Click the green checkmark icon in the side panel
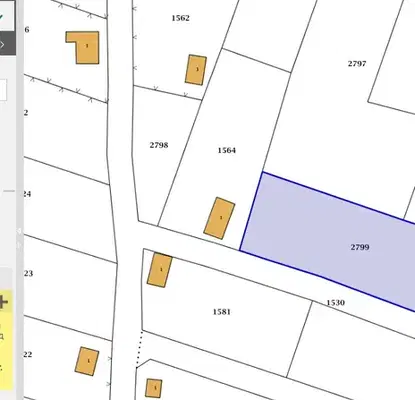The width and height of the screenshot is (415, 400). click(2, 16)
